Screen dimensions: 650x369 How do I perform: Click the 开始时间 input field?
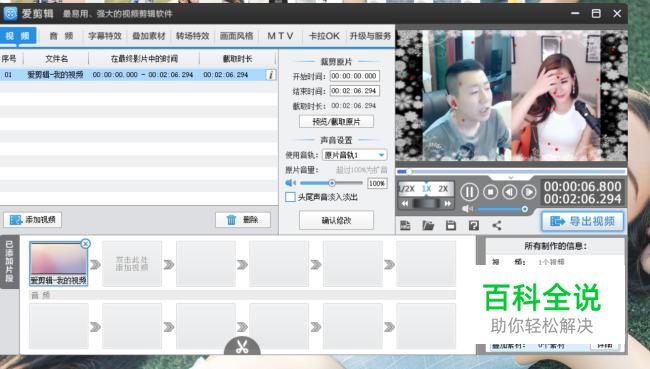pos(354,76)
